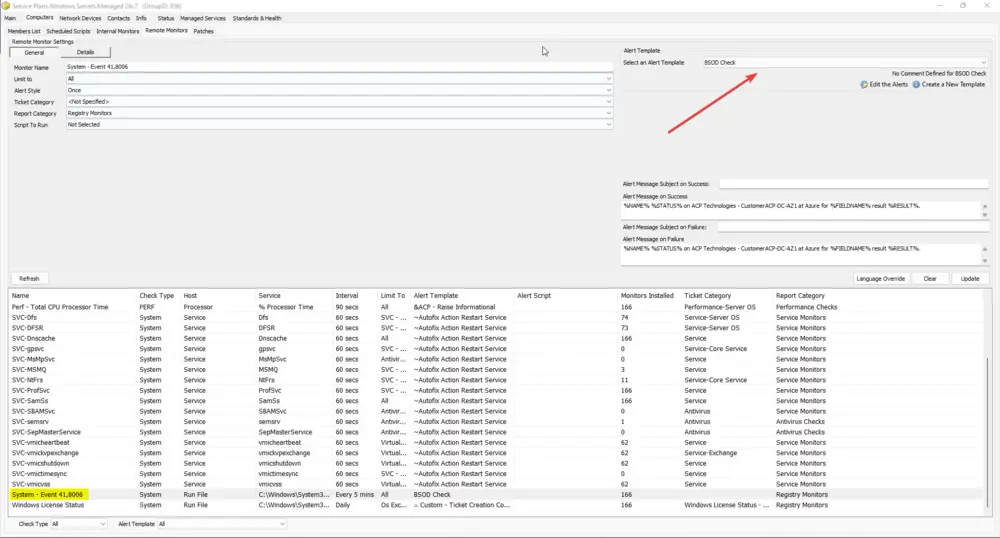Open the Managed Services tab

pos(203,18)
